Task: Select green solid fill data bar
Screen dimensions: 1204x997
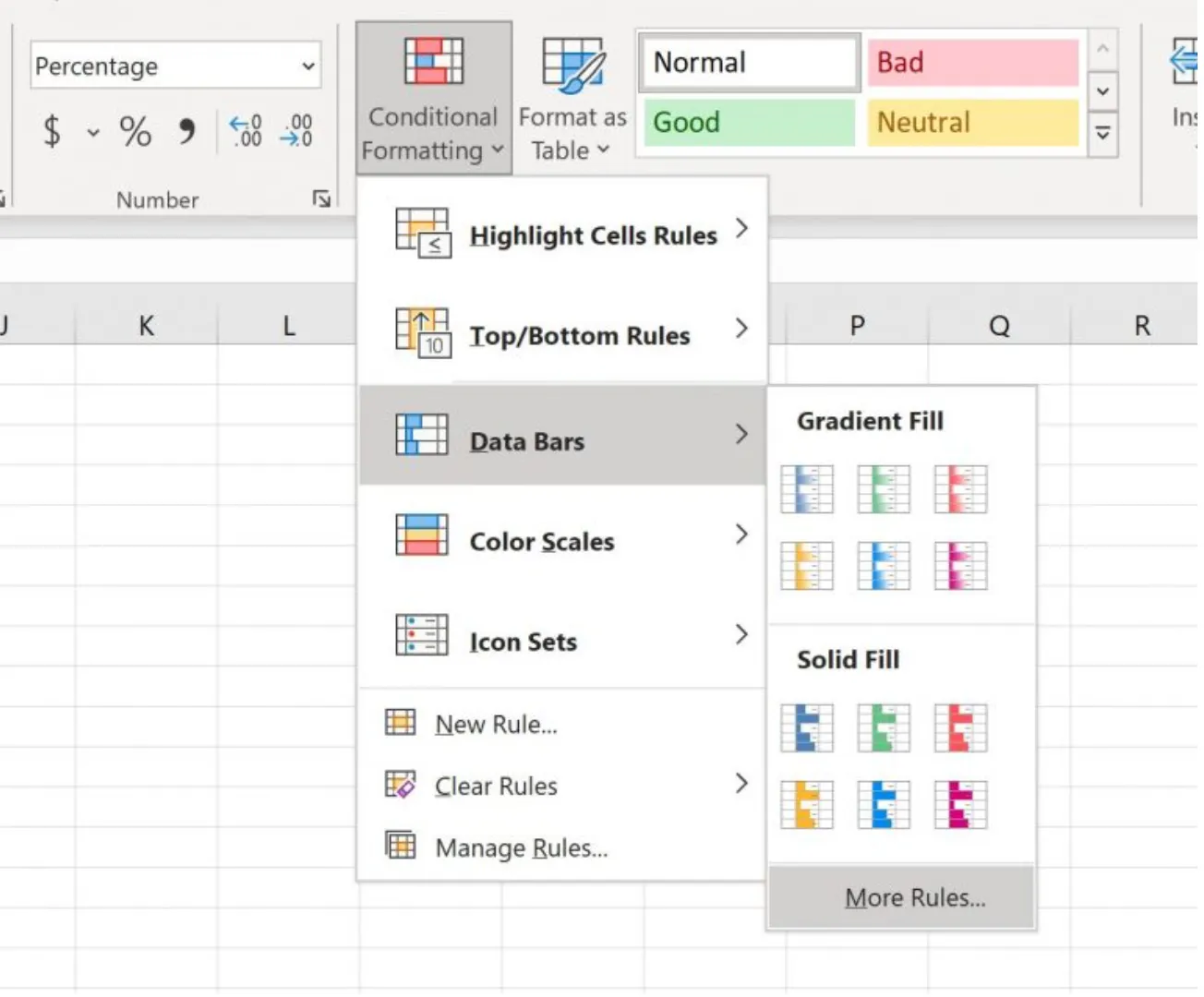Action: coord(884,727)
